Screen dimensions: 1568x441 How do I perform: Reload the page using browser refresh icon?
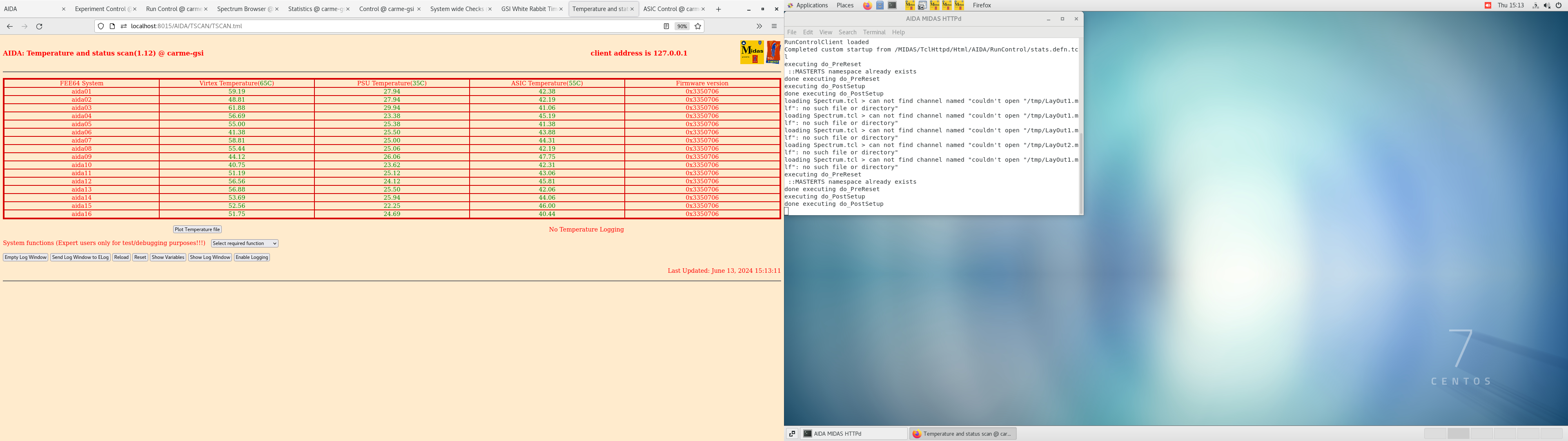(40, 26)
